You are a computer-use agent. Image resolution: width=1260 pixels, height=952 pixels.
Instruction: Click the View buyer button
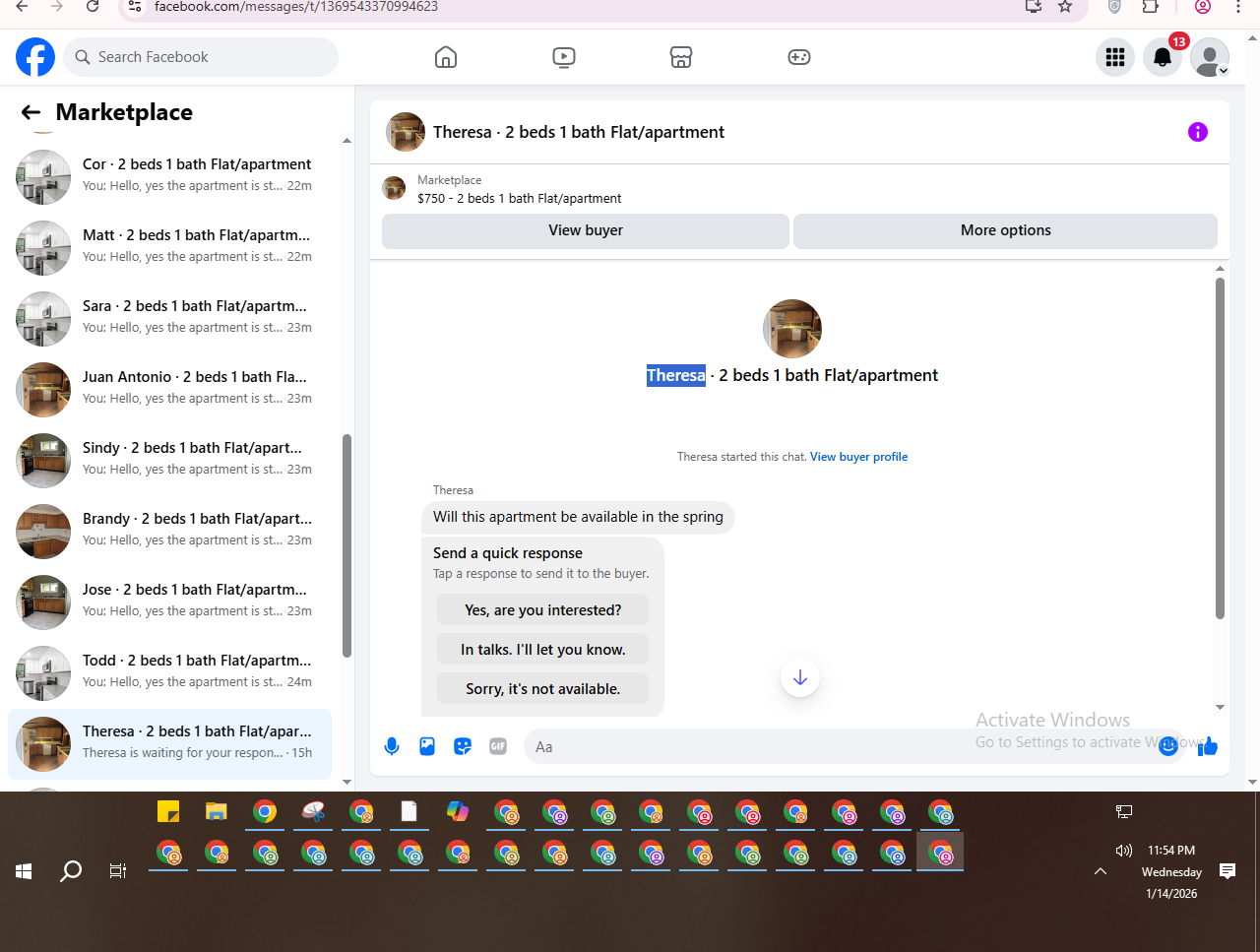click(x=586, y=230)
